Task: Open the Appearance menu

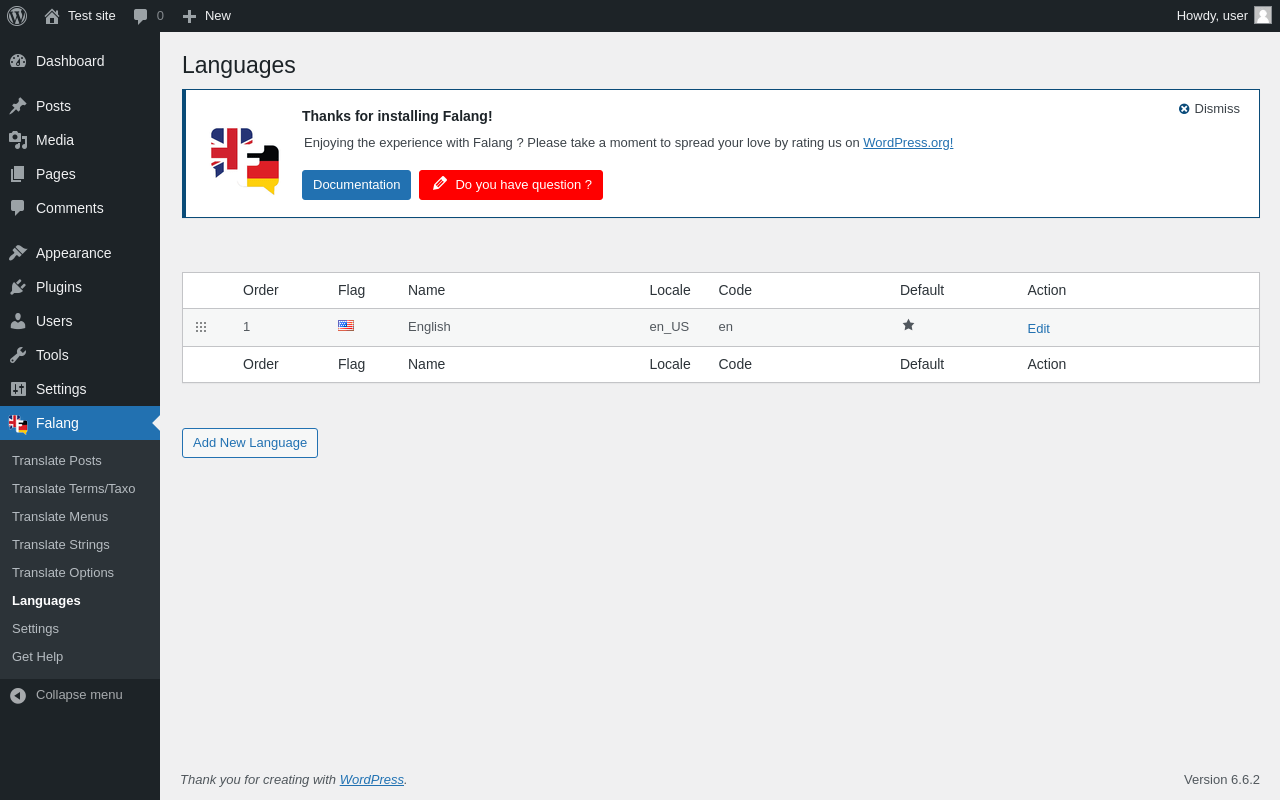Action: coord(73,253)
